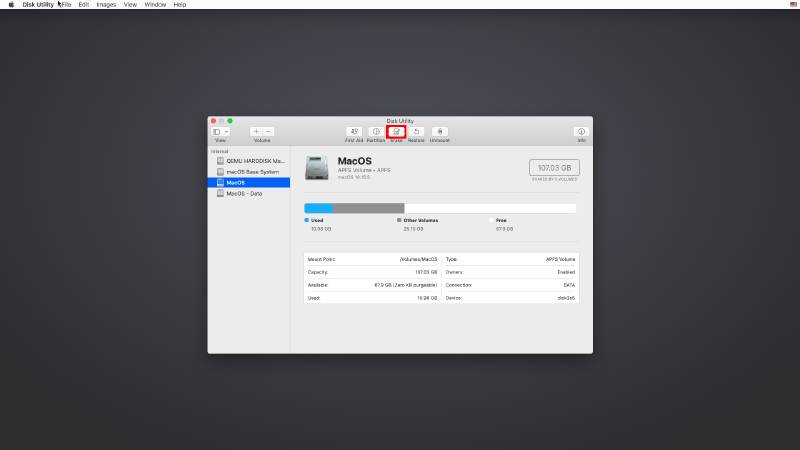Open the Partition tool
The width and height of the screenshot is (800, 450).
(376, 131)
